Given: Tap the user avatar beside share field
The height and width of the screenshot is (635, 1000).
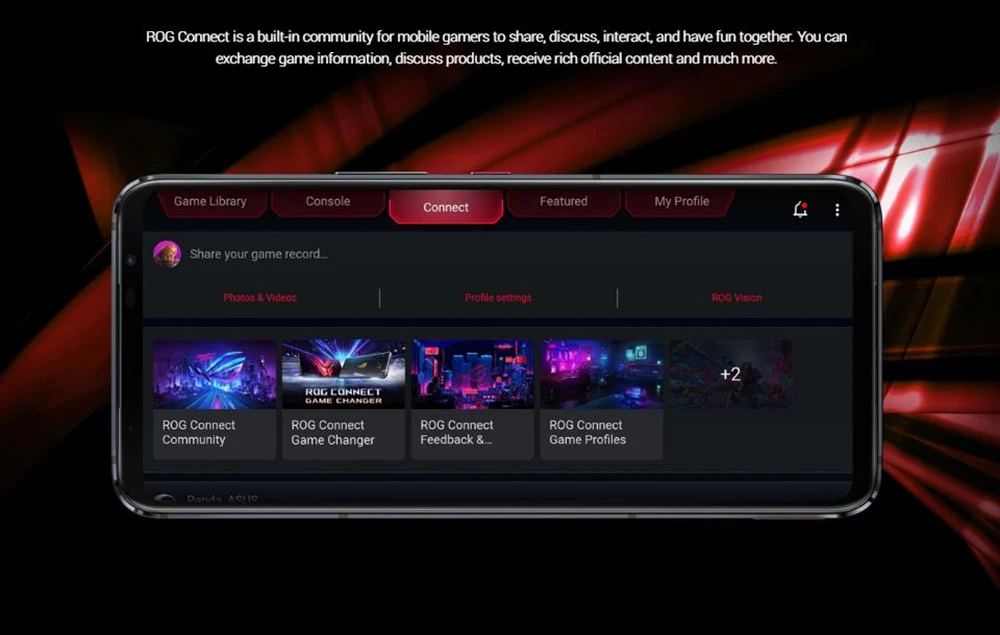Looking at the screenshot, I should tap(167, 254).
